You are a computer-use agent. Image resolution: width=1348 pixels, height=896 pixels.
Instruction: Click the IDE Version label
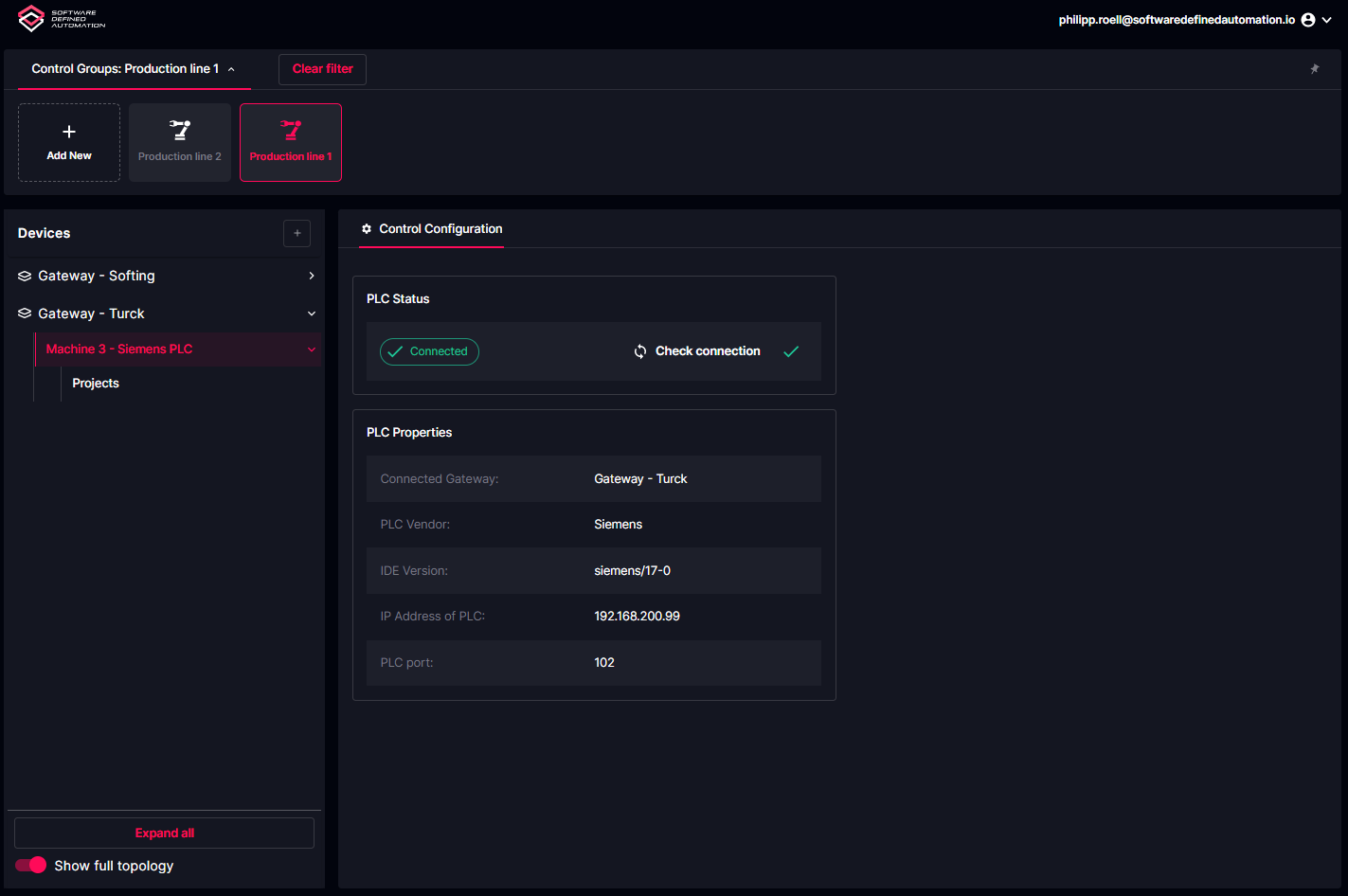pos(414,571)
